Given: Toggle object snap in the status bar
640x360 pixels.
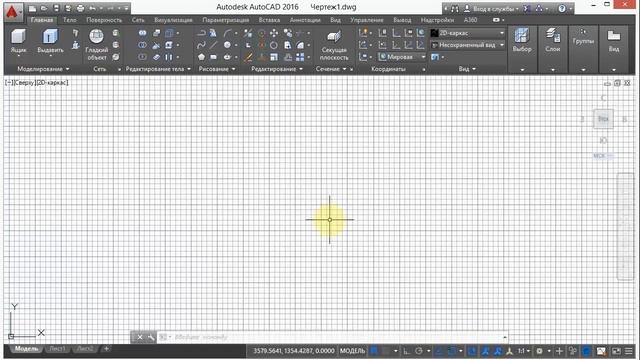Looking at the screenshot, I should pos(452,351).
